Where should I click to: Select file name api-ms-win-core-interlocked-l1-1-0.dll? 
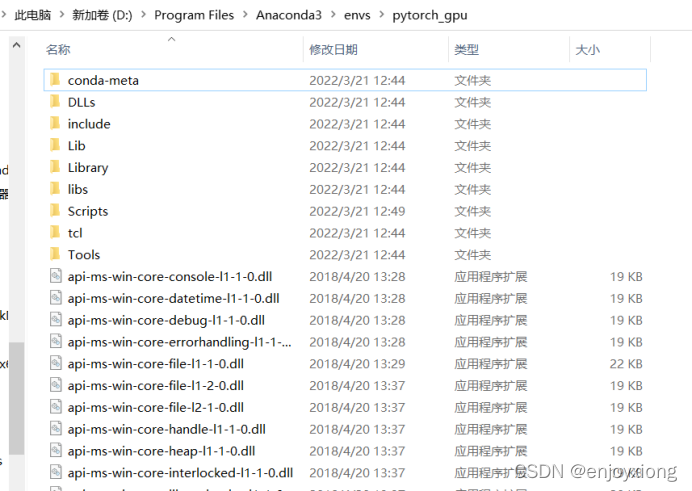click(181, 472)
